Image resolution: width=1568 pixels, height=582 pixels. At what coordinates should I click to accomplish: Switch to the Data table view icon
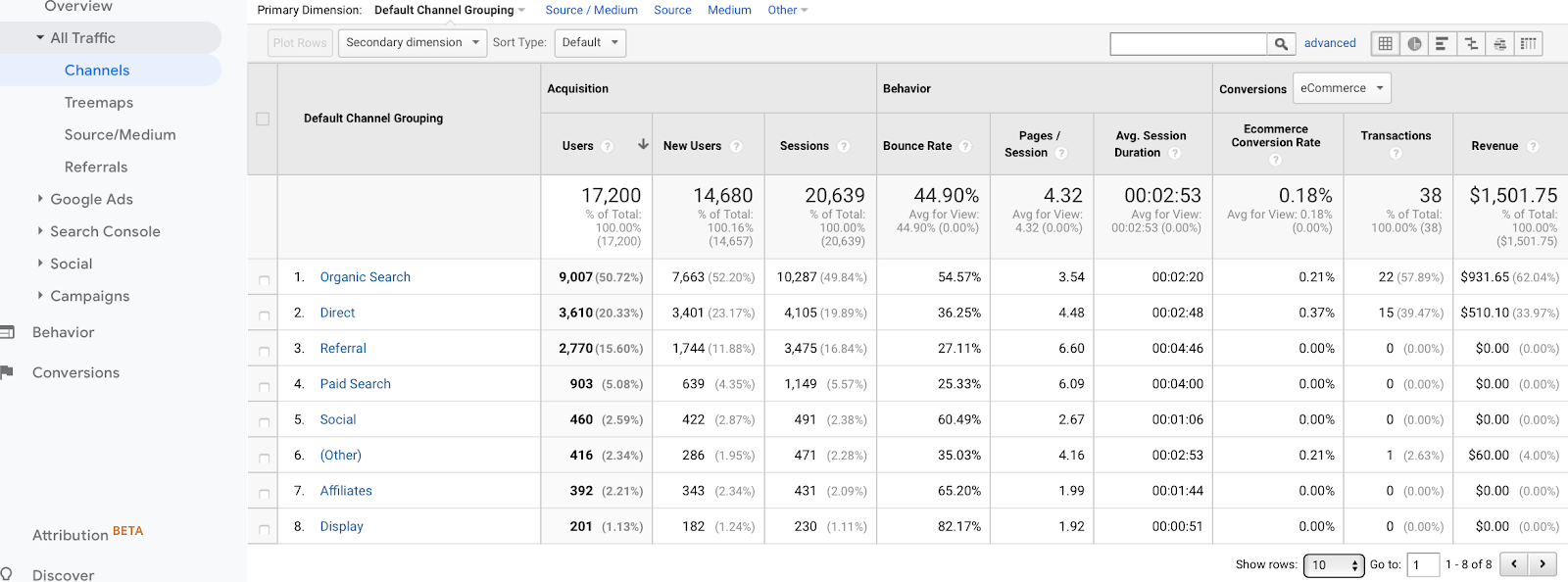pyautogui.click(x=1385, y=43)
